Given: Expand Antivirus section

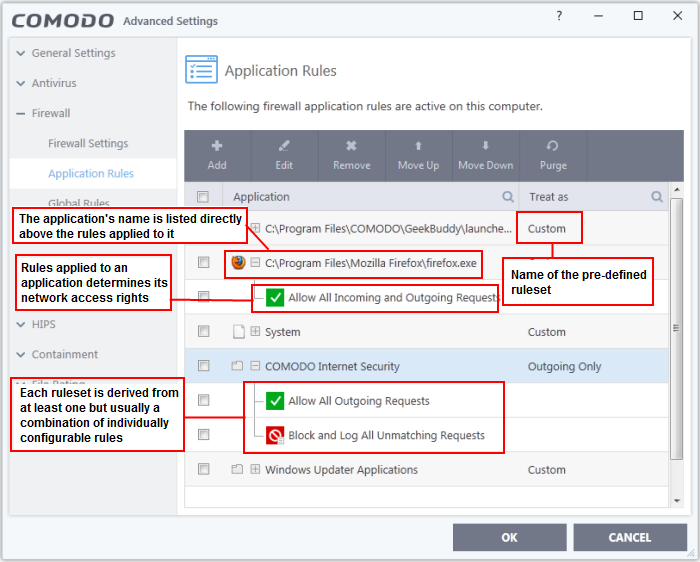Looking at the screenshot, I should 21,83.
